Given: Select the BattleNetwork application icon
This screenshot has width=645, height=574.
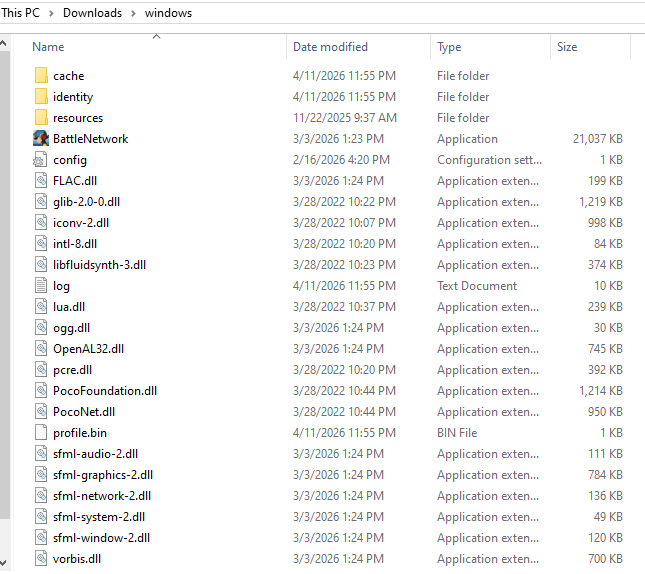Looking at the screenshot, I should point(41,139).
